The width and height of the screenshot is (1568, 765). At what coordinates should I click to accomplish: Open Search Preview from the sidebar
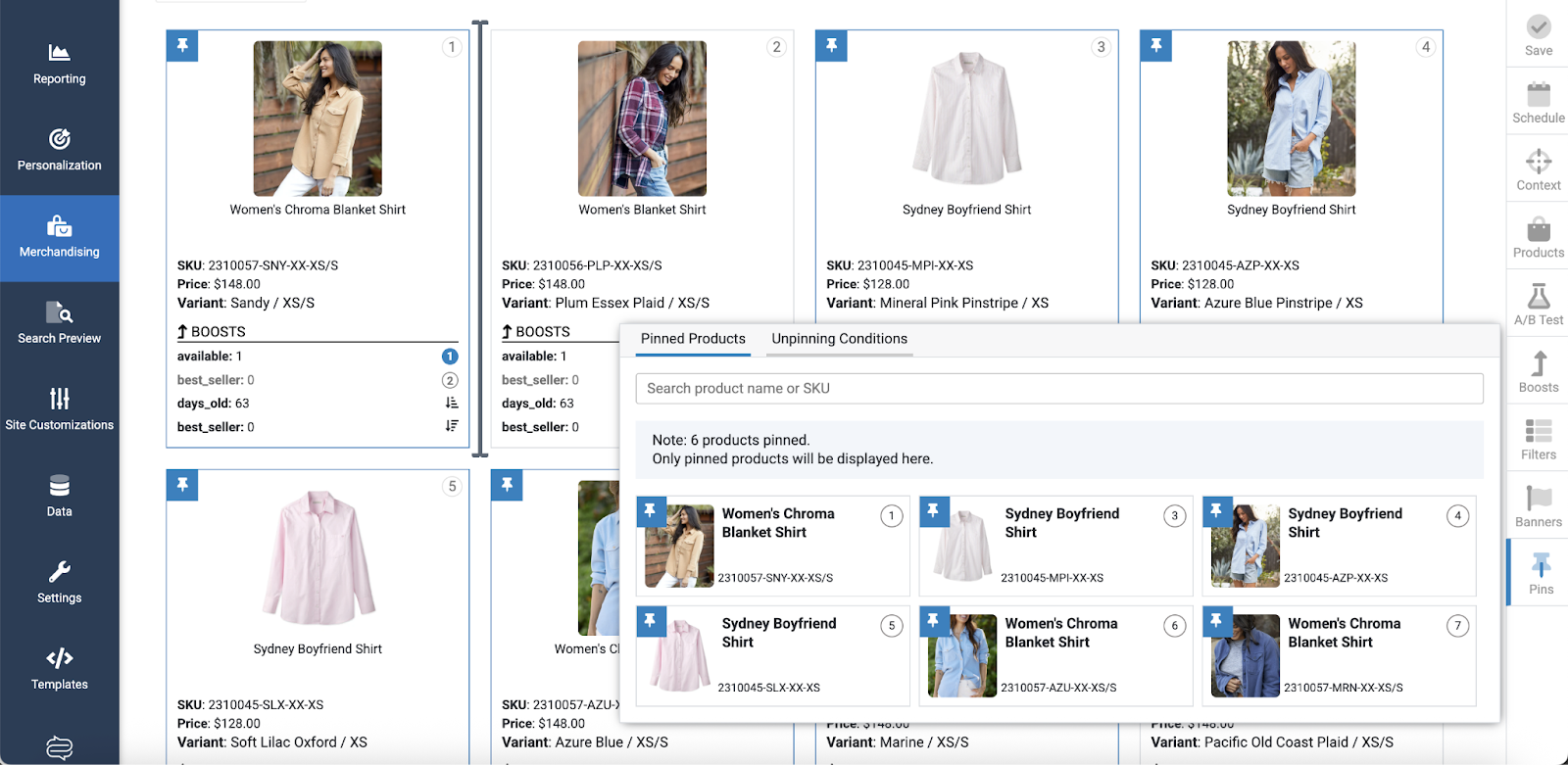pyautogui.click(x=59, y=323)
